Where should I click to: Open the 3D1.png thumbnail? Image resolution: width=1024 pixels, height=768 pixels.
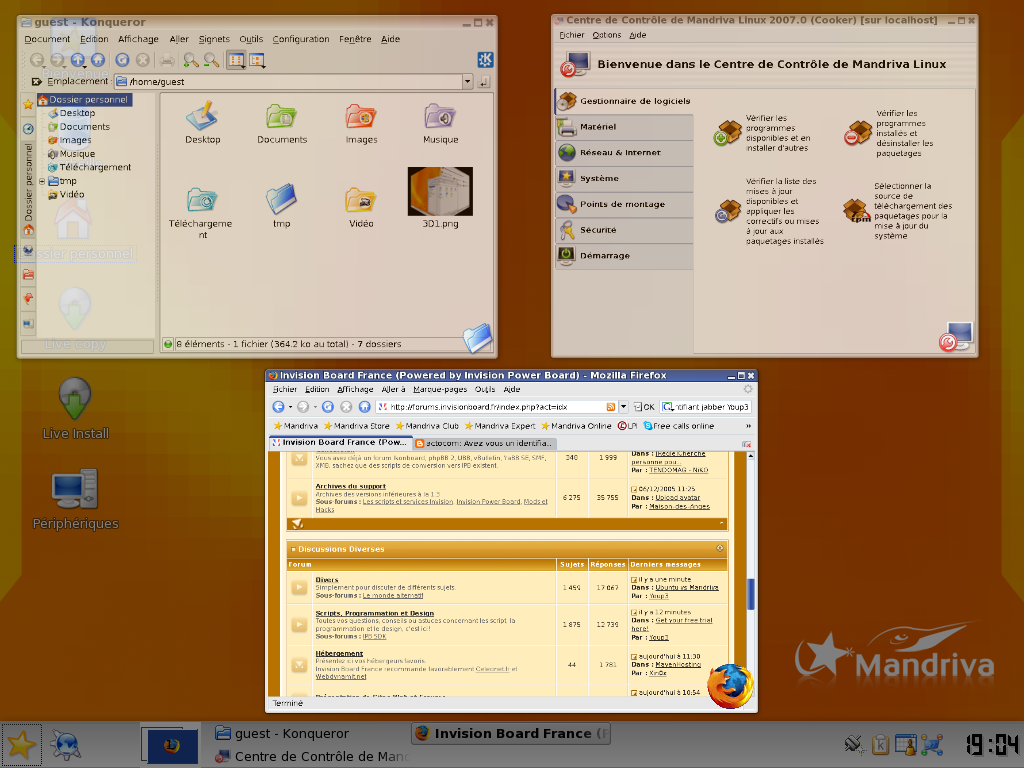tap(440, 190)
